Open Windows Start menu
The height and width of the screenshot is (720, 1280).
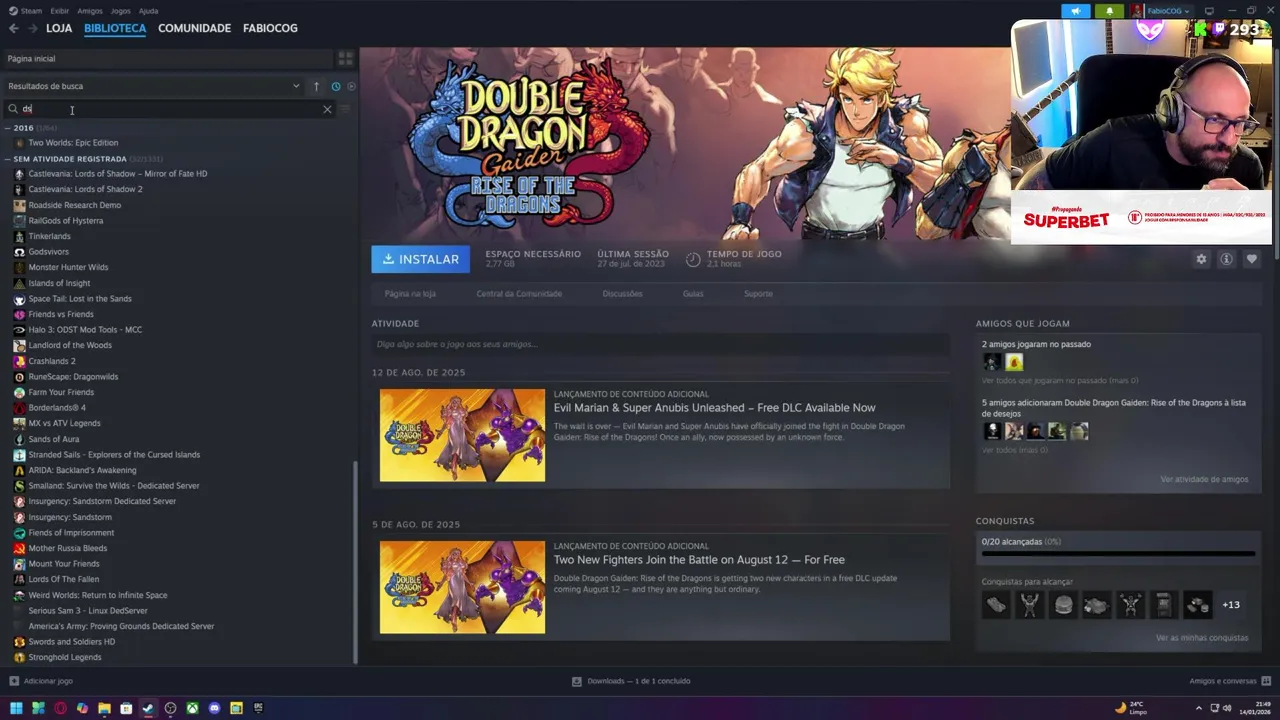pos(16,708)
